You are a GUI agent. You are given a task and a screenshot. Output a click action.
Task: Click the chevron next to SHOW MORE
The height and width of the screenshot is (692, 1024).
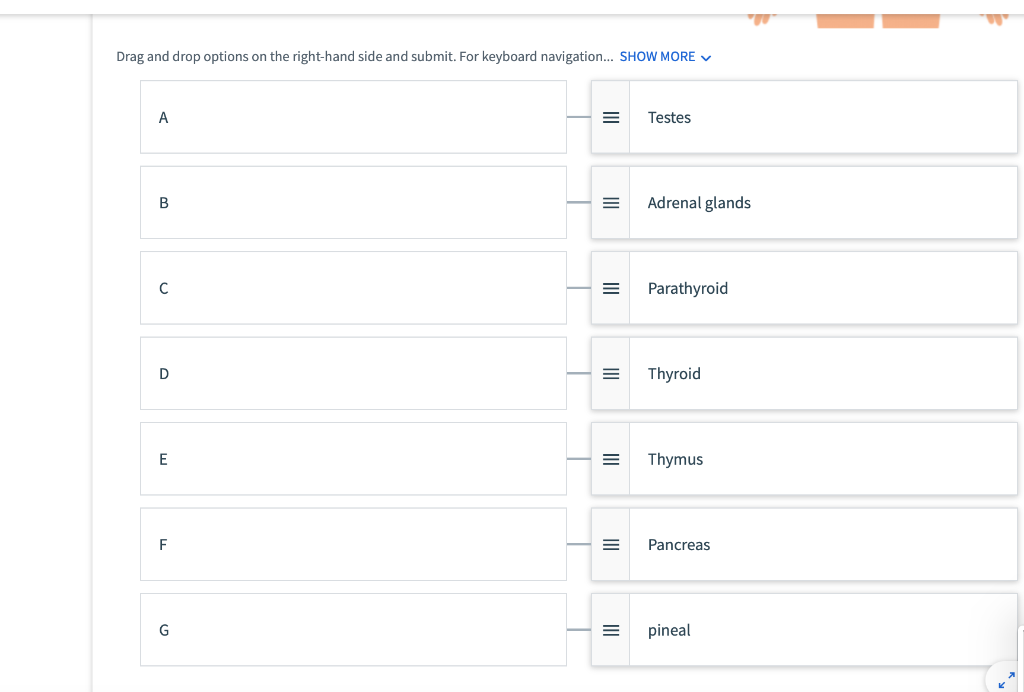[707, 58]
